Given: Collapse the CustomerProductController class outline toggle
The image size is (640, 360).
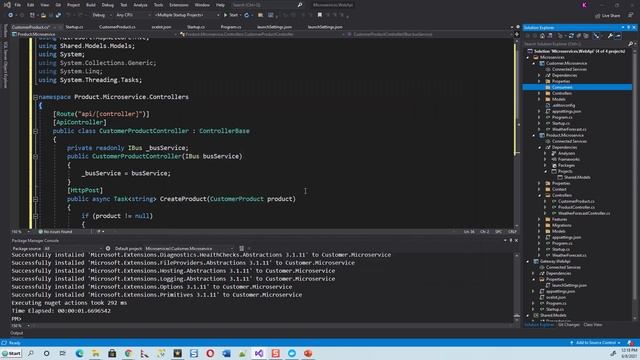Looking at the screenshot, I should pos(36,131).
